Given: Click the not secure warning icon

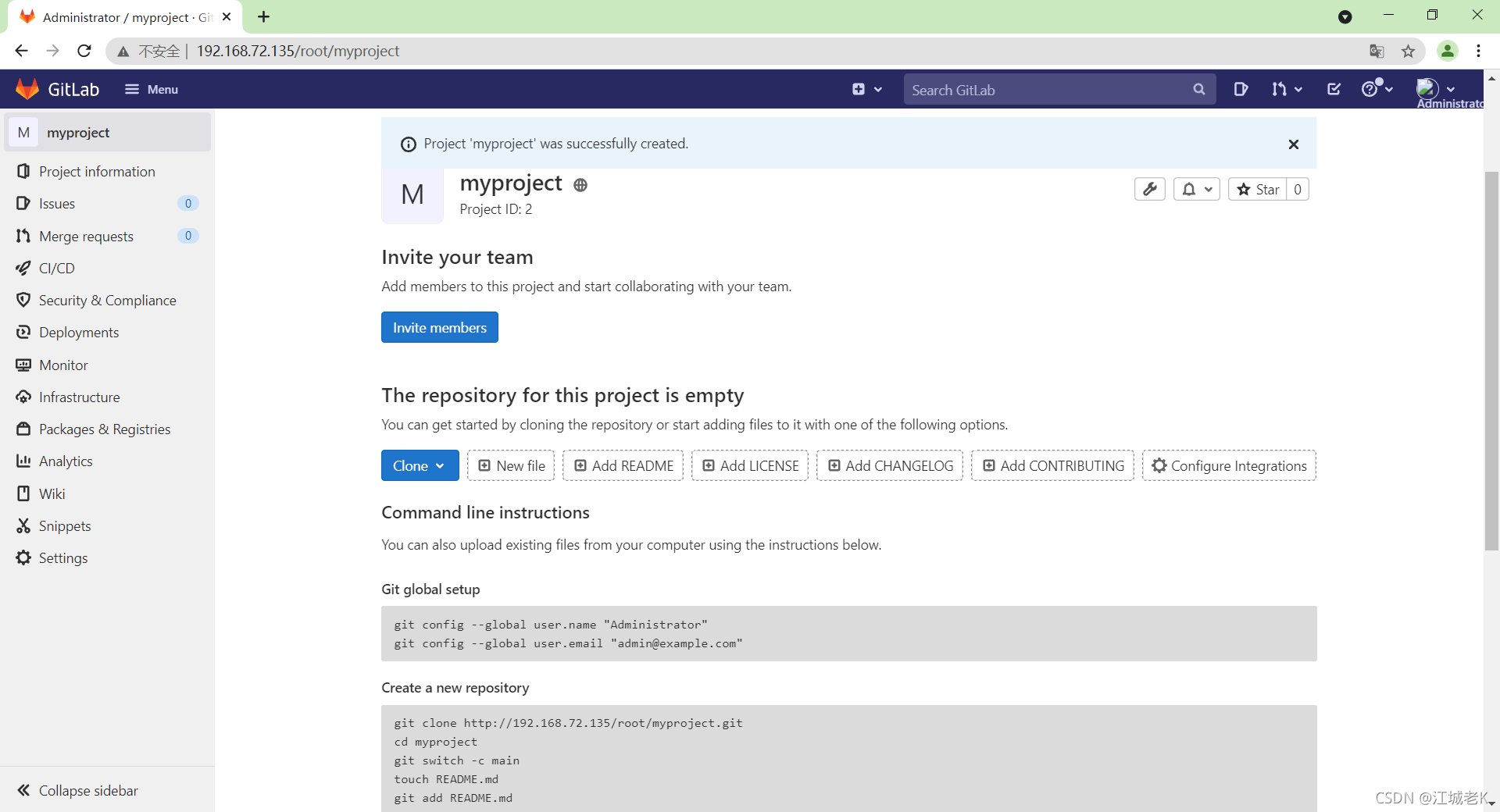Looking at the screenshot, I should (x=123, y=52).
